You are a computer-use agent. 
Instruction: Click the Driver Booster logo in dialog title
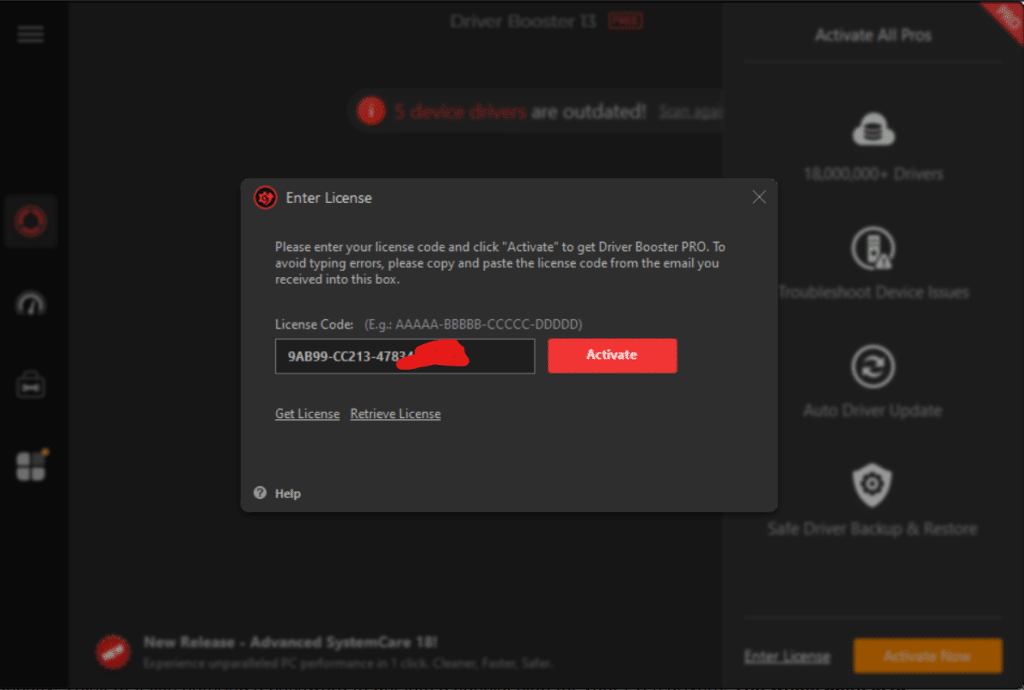pyautogui.click(x=265, y=198)
